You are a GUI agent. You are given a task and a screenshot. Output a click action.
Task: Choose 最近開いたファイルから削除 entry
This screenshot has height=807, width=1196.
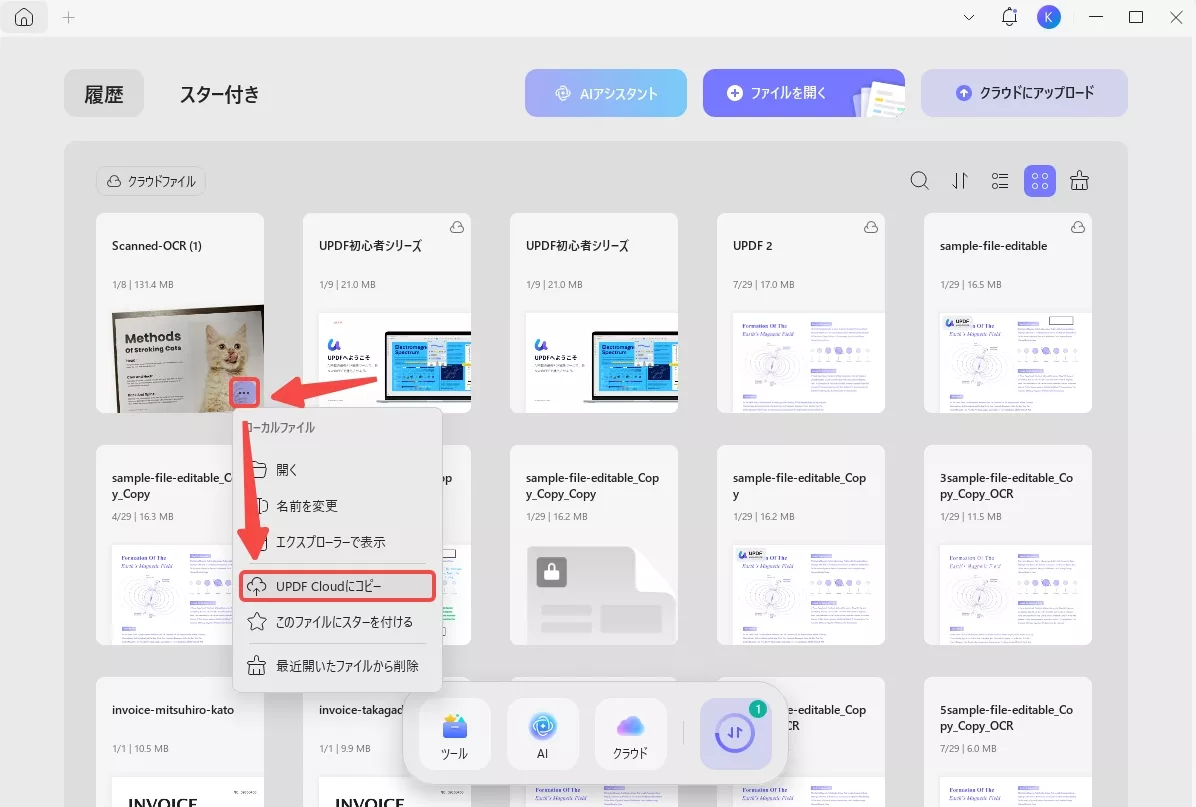point(337,666)
